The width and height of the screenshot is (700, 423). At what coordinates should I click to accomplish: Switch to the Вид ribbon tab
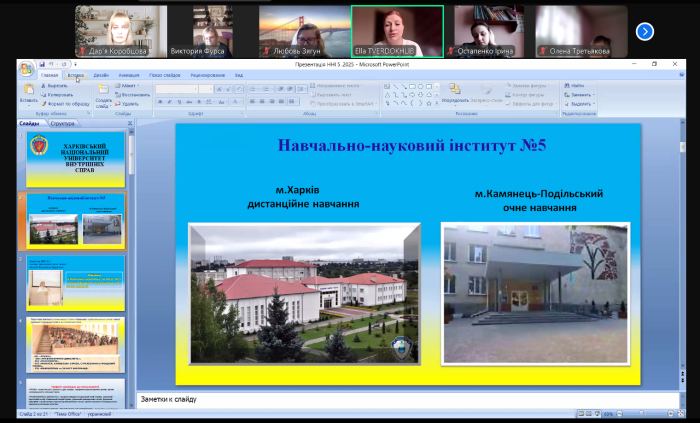point(239,75)
